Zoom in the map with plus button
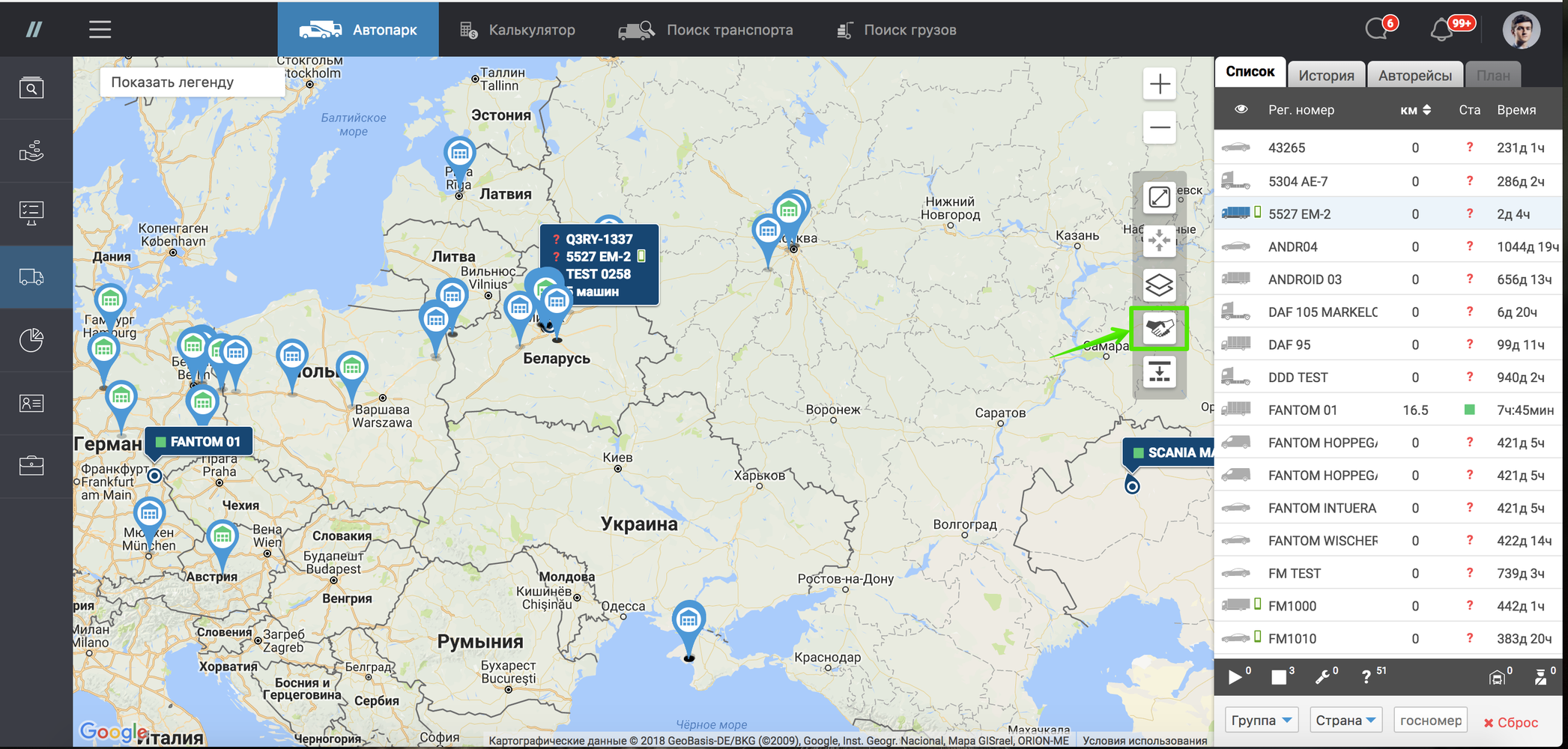 click(x=1159, y=84)
